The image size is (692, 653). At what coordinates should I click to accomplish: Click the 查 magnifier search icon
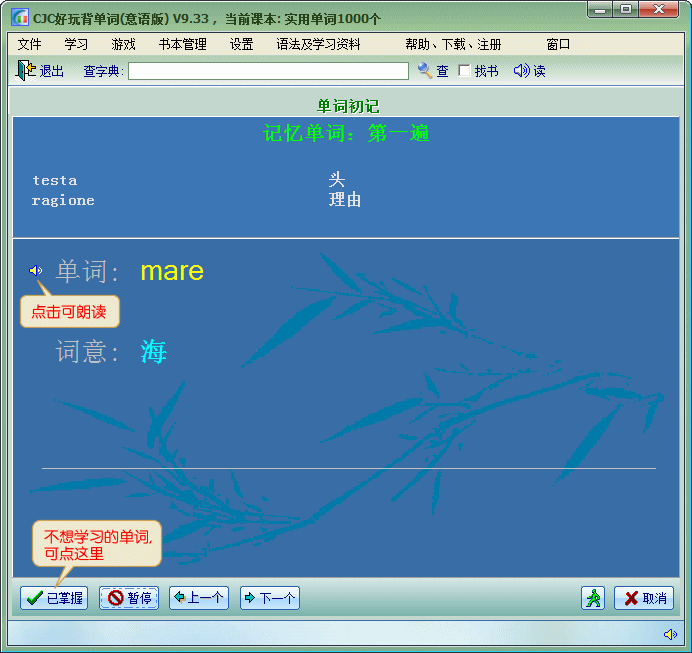[426, 70]
